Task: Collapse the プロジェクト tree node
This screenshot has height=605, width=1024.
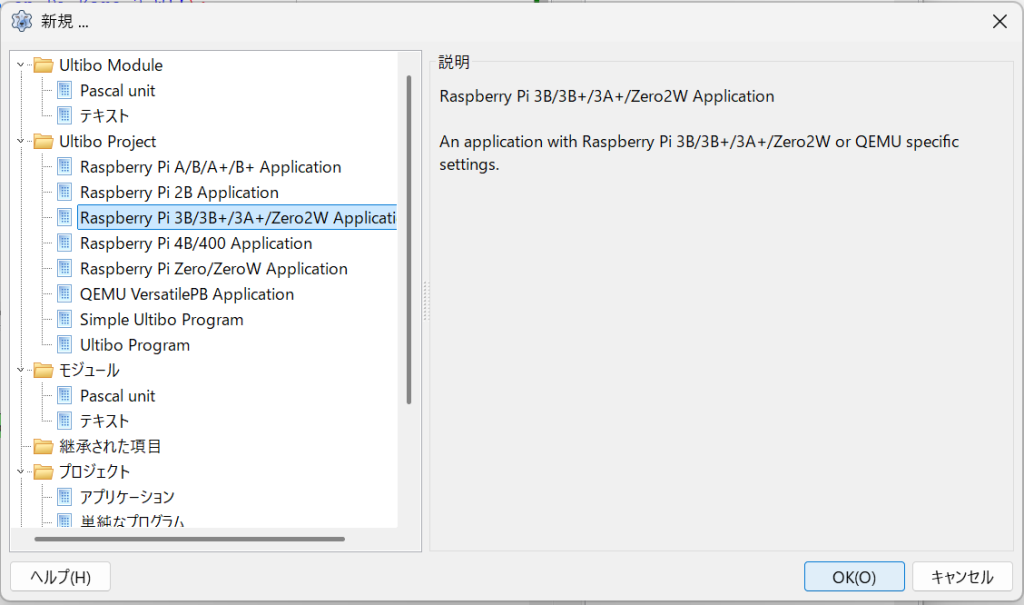Action: pyautogui.click(x=21, y=471)
